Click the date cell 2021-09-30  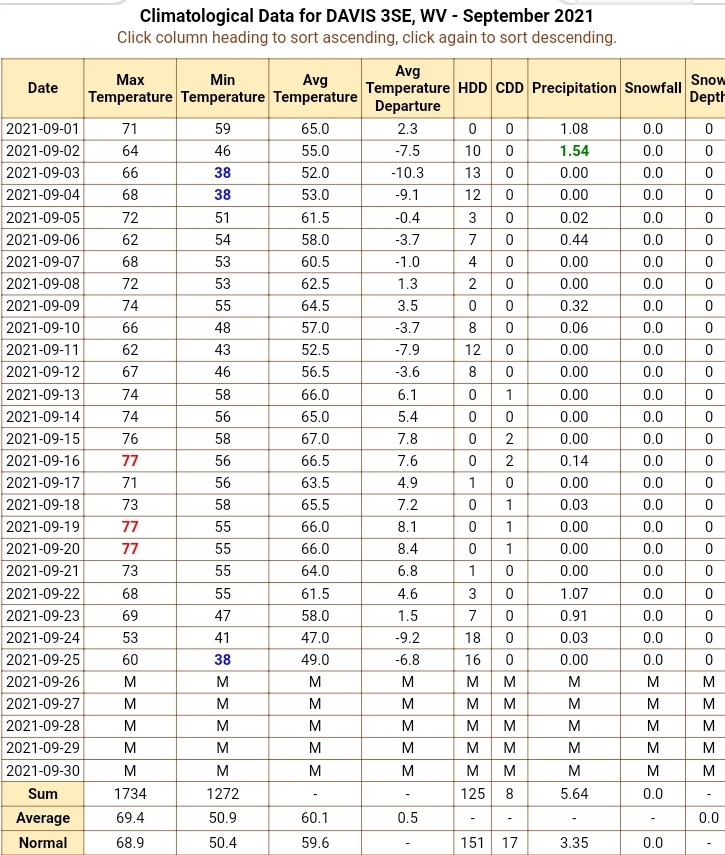tap(43, 770)
